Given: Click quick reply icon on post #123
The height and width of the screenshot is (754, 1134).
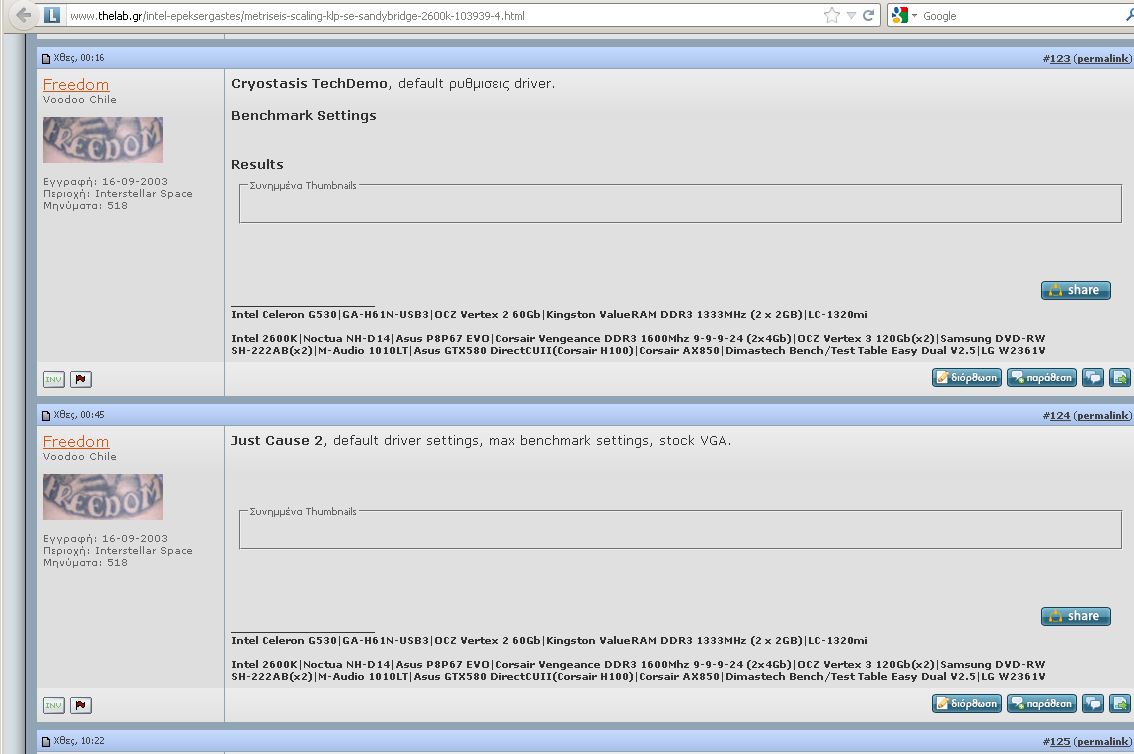Looking at the screenshot, I should pyautogui.click(x=1120, y=377).
